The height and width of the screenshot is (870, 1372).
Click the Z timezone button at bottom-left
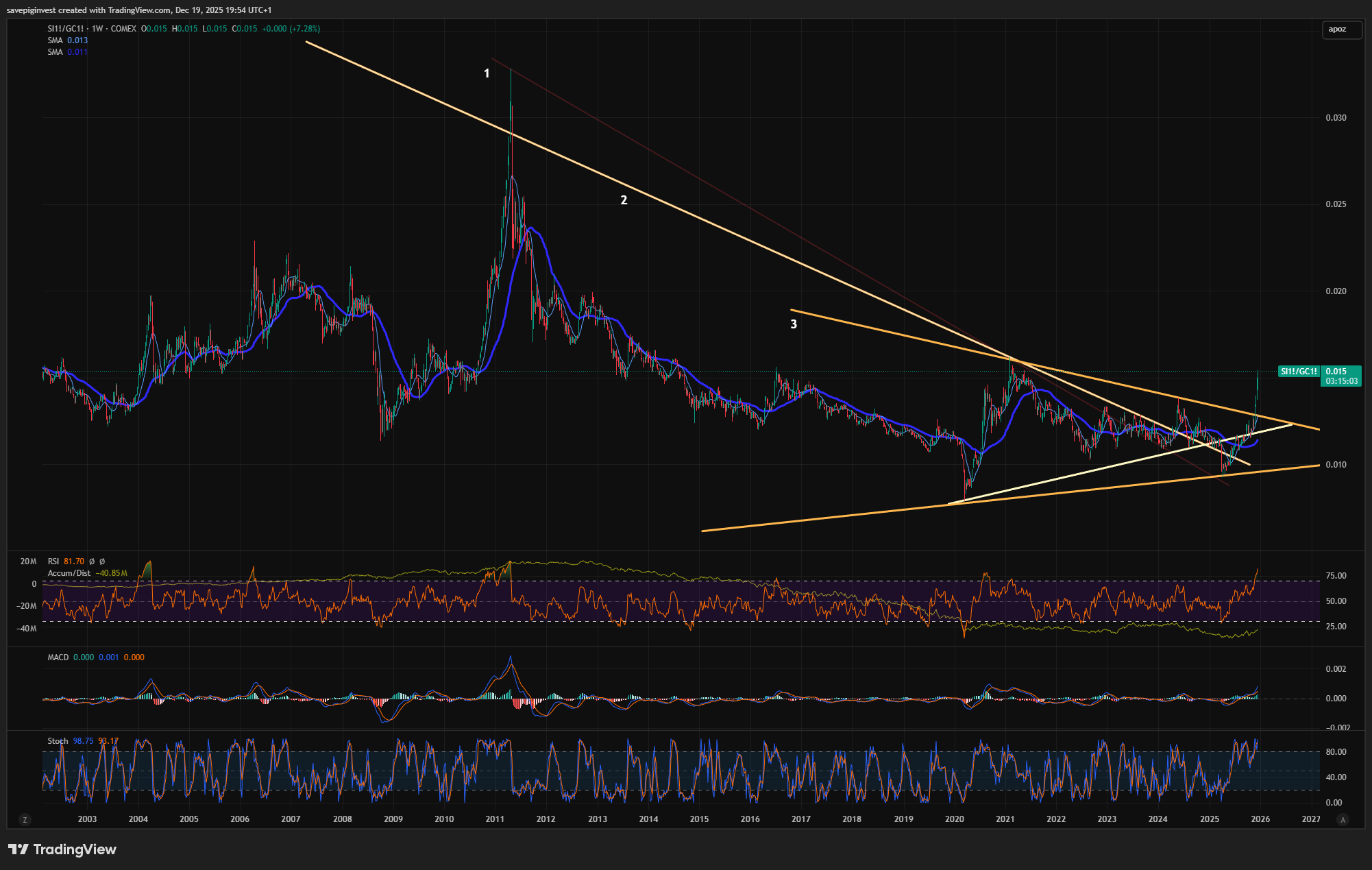click(x=25, y=819)
